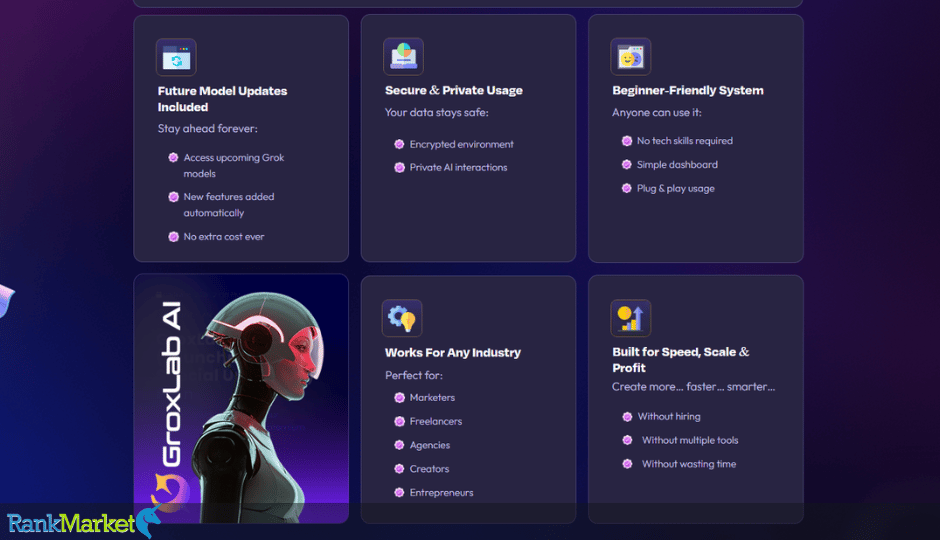Click the text New features added automatically

229,204
